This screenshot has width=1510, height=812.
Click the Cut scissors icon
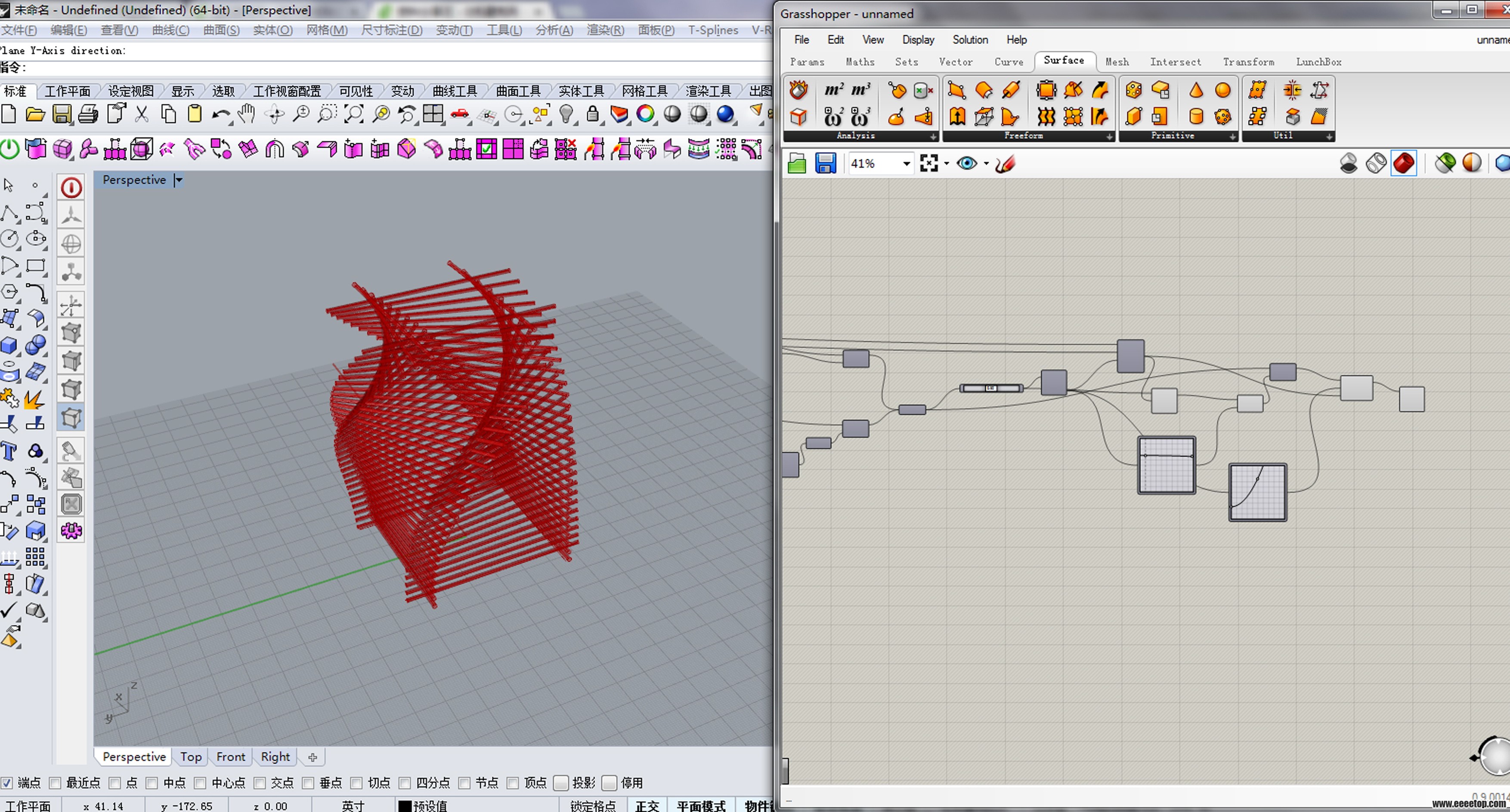point(141,114)
